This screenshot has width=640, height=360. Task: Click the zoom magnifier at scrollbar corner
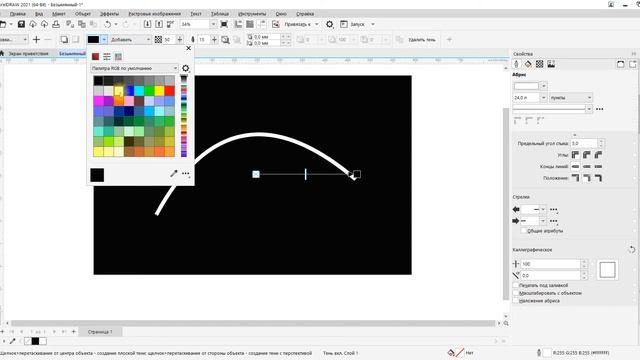tap(506, 323)
